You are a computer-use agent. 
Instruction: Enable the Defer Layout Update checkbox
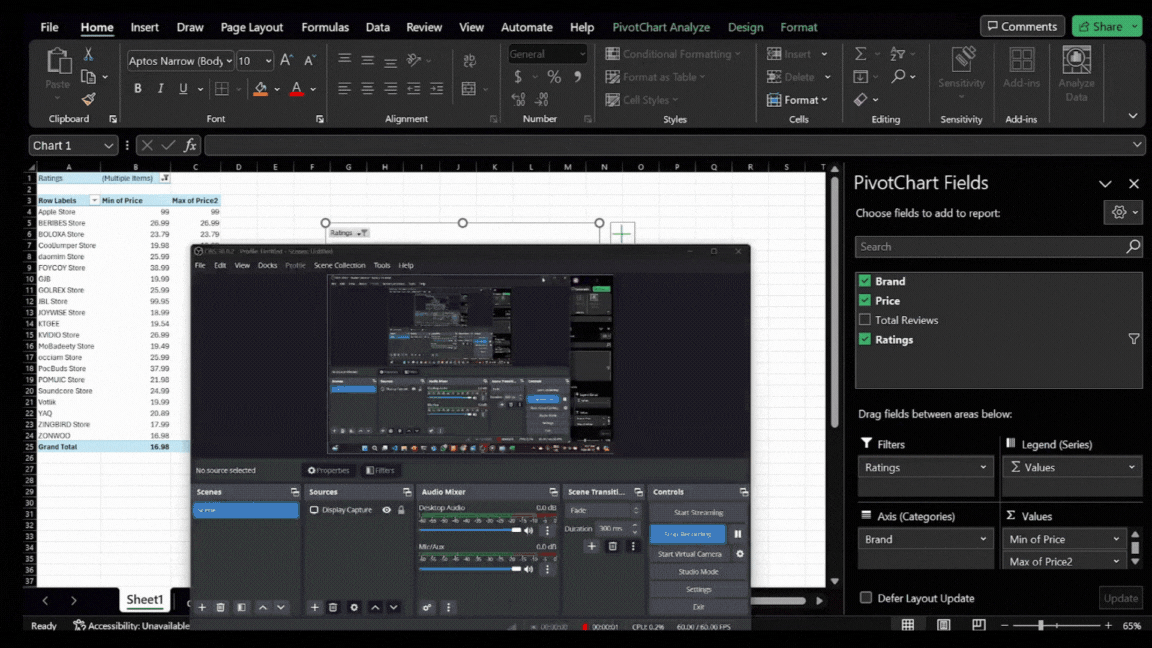point(866,597)
